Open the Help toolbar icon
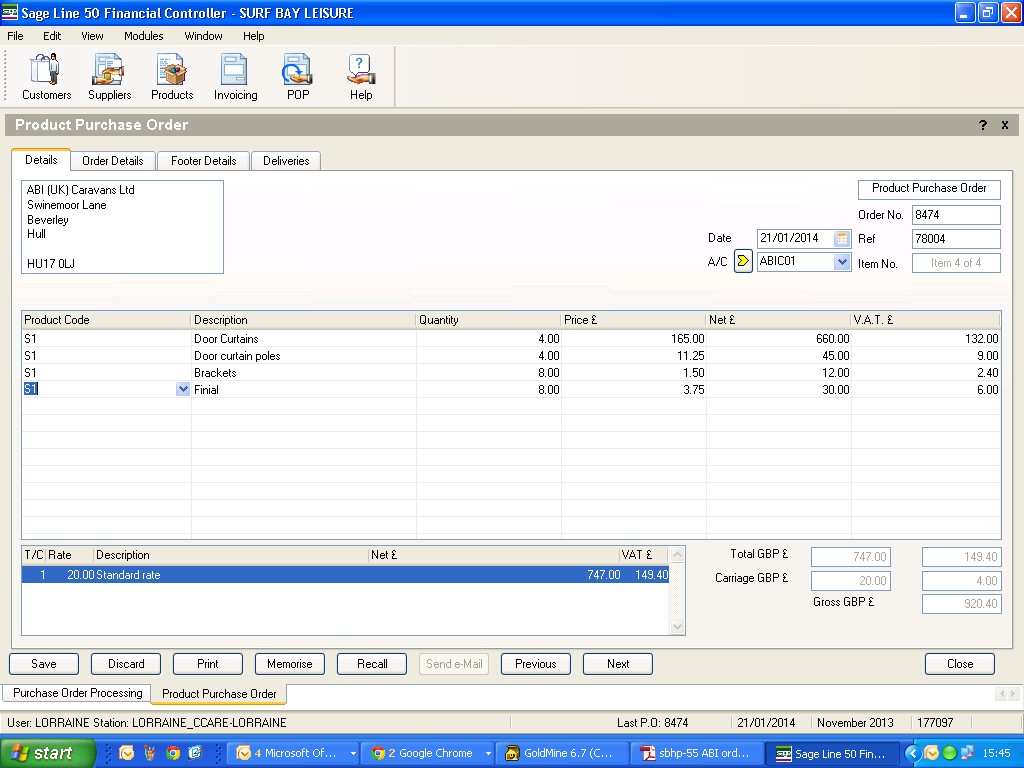This screenshot has height=768, width=1024. (x=361, y=76)
